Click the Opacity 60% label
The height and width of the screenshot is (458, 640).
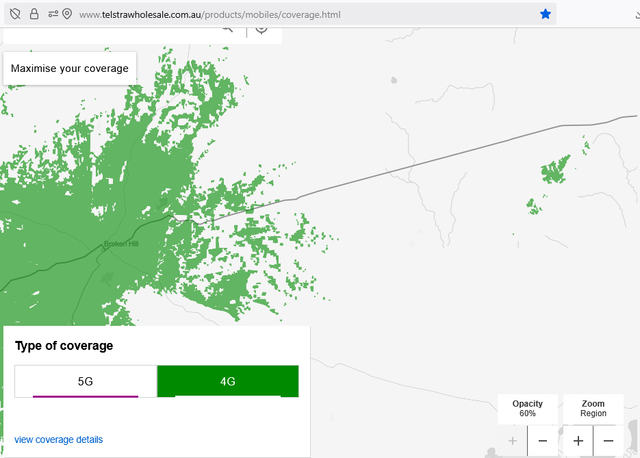tap(527, 408)
